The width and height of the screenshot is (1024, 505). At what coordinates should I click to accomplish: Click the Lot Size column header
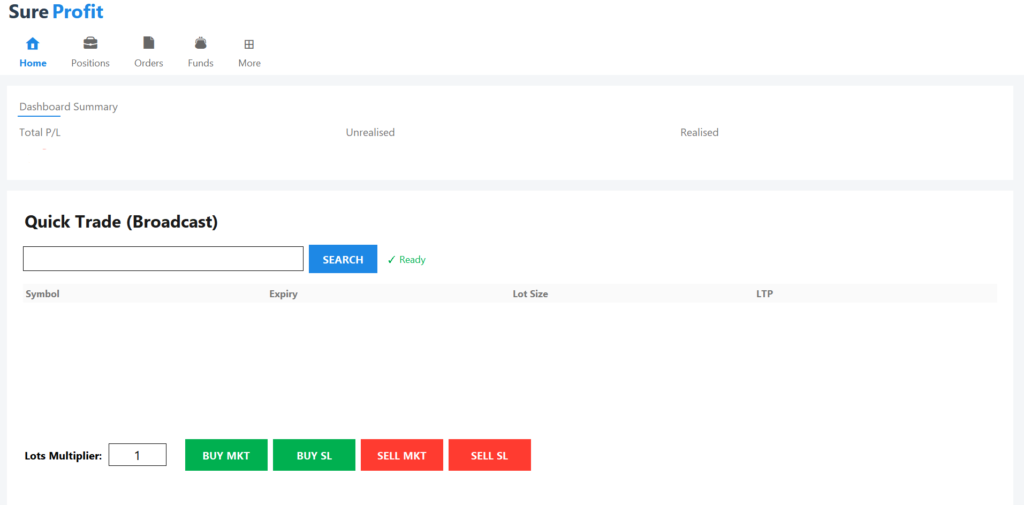tap(530, 294)
